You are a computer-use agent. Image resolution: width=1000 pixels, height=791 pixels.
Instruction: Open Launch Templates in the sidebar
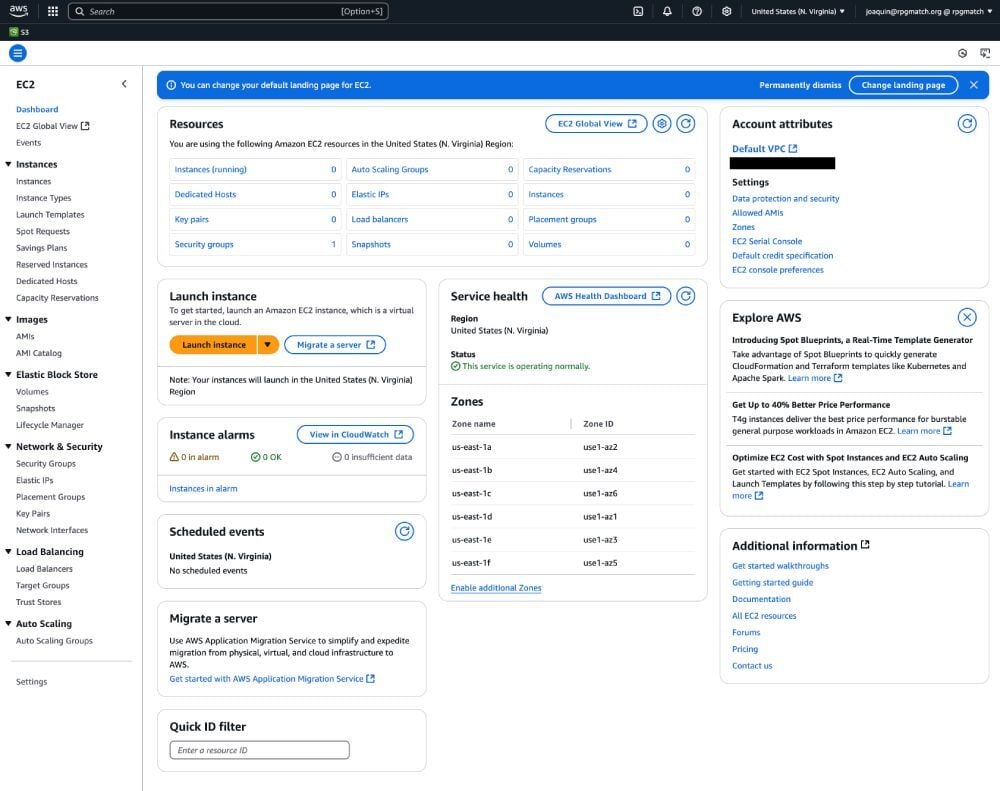tap(50, 215)
